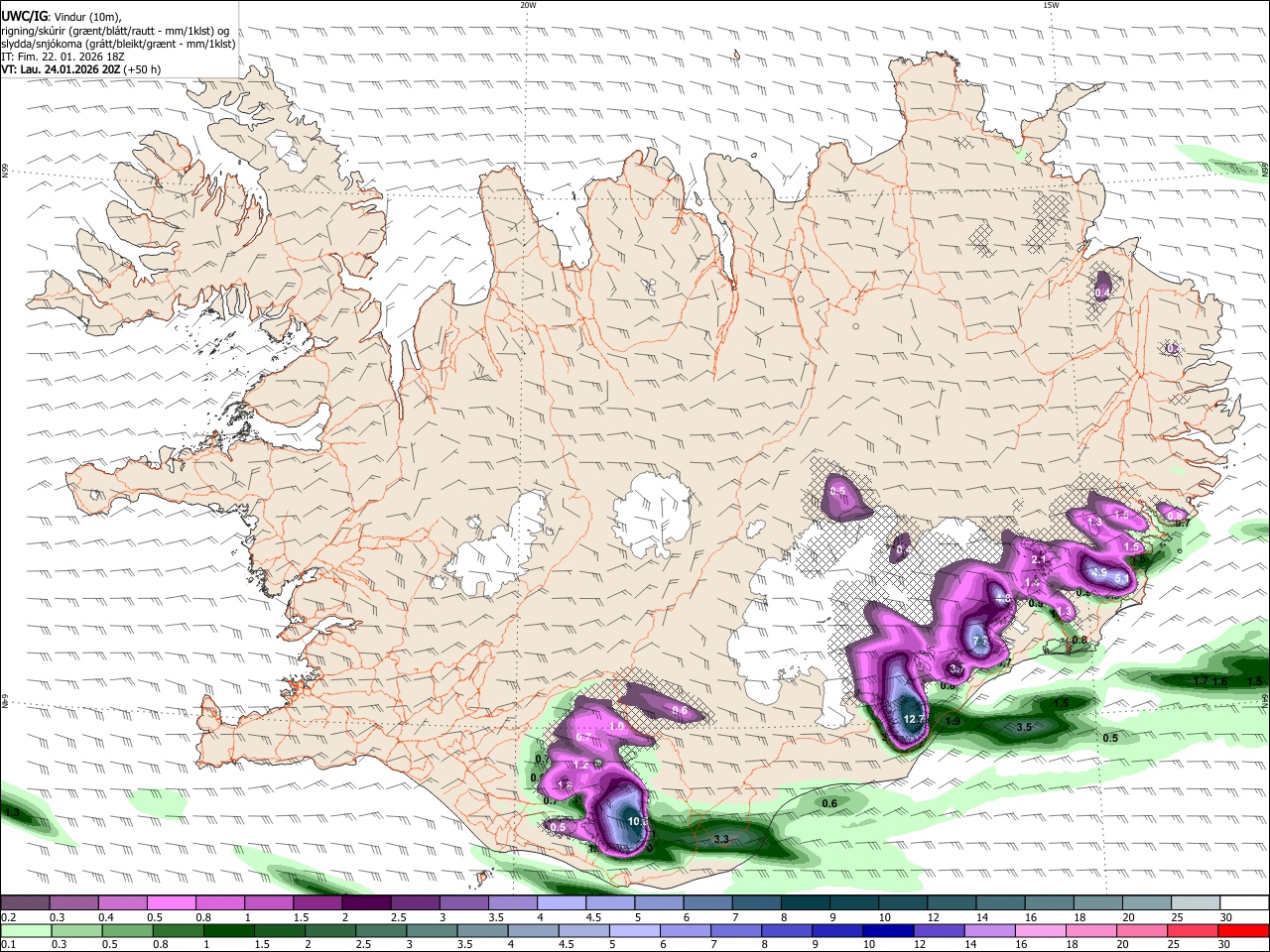Select the 'IT: Fim. 22. 01. 2026 18Z' line

(63, 57)
